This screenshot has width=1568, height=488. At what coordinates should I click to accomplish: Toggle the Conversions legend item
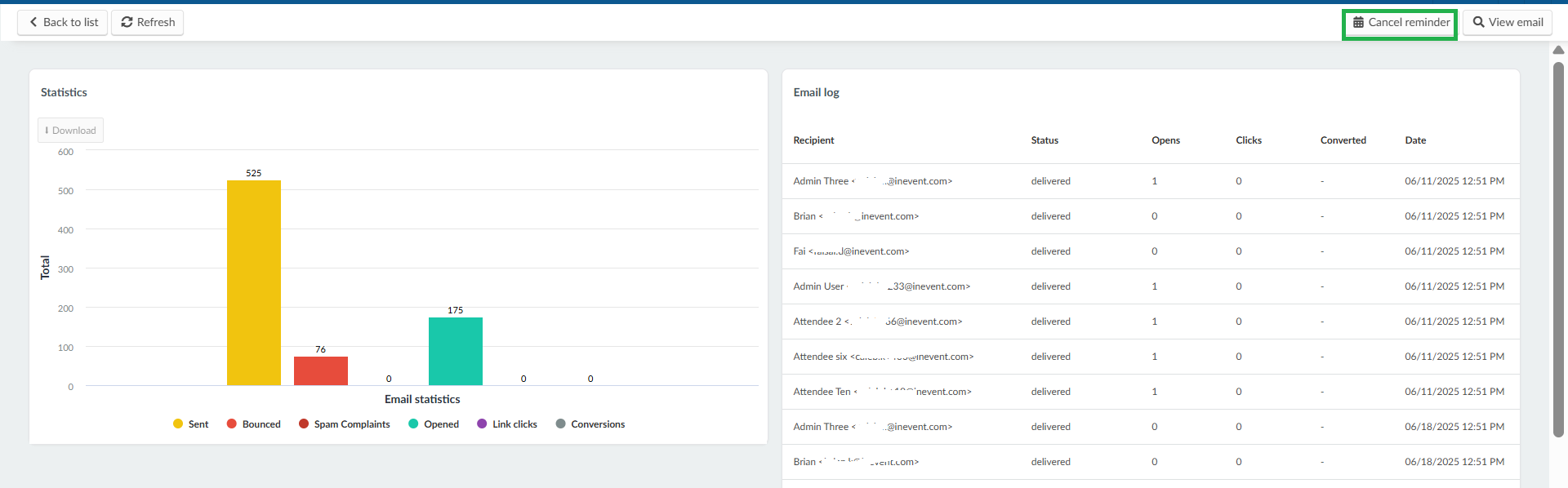coord(590,424)
